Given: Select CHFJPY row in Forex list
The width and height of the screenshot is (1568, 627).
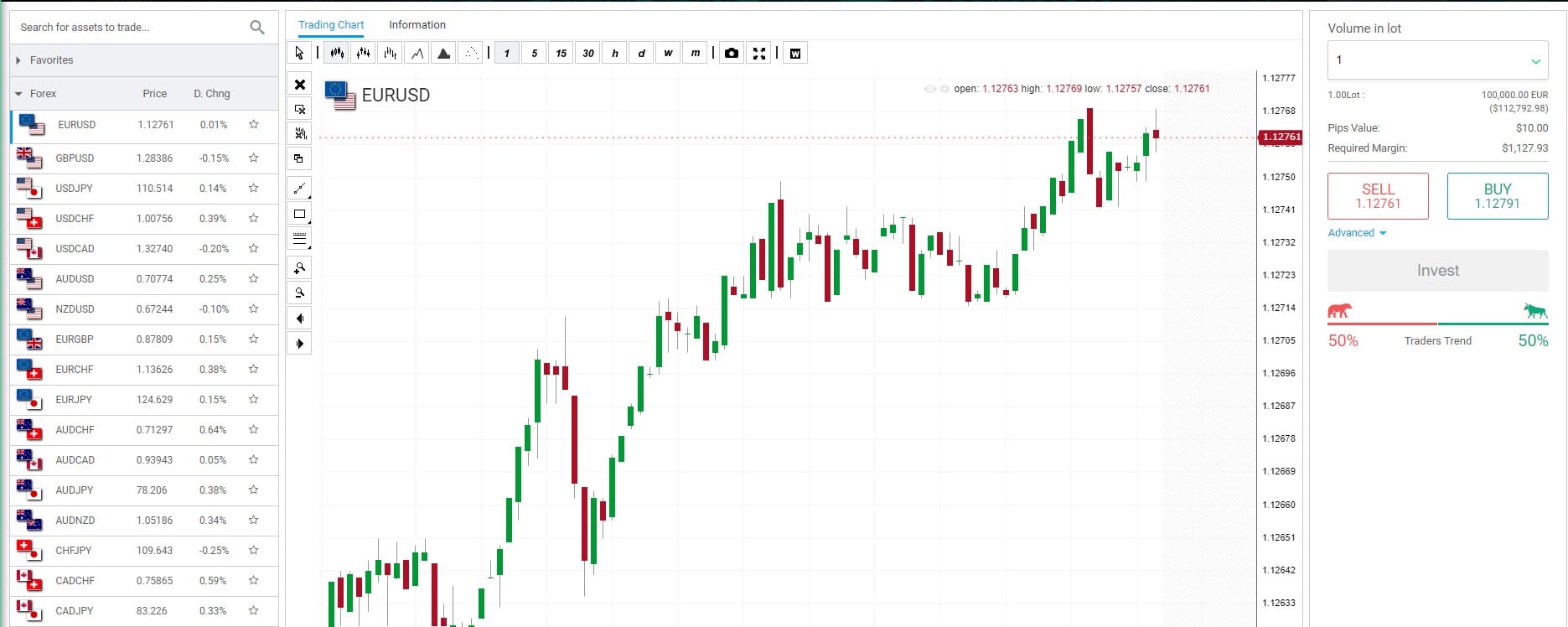Looking at the screenshot, I should pos(144,551).
